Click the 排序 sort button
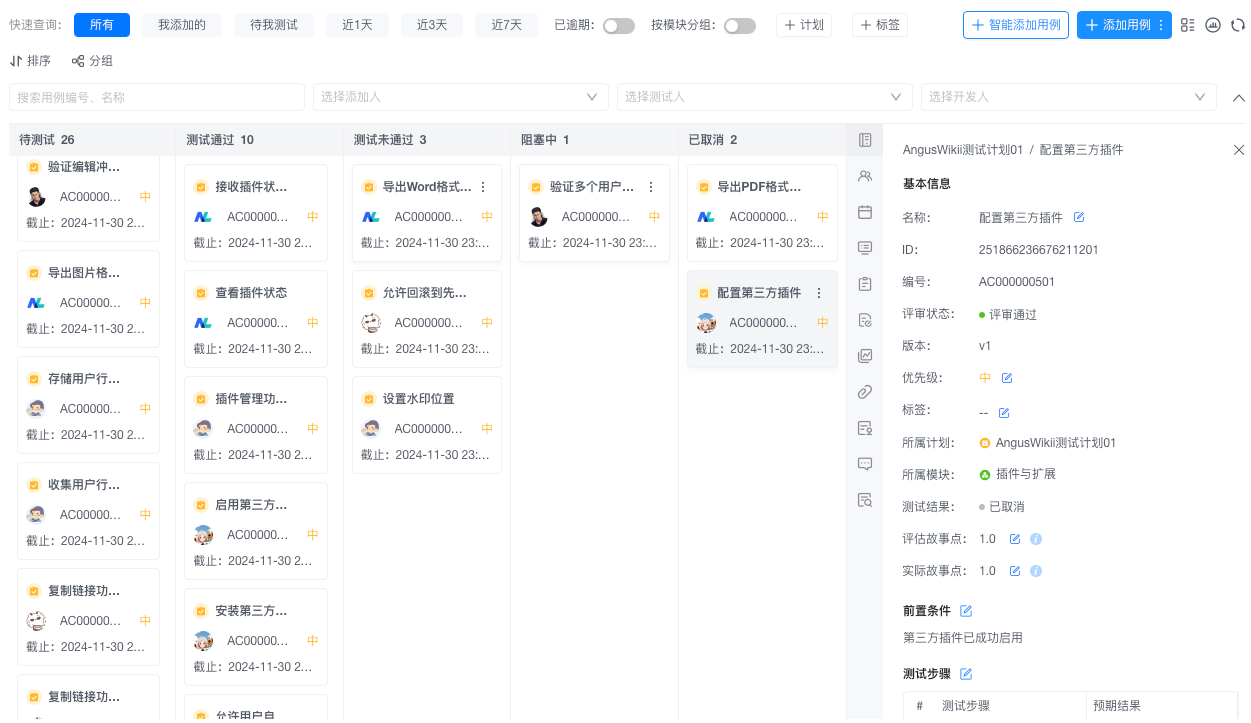 pyautogui.click(x=30, y=61)
